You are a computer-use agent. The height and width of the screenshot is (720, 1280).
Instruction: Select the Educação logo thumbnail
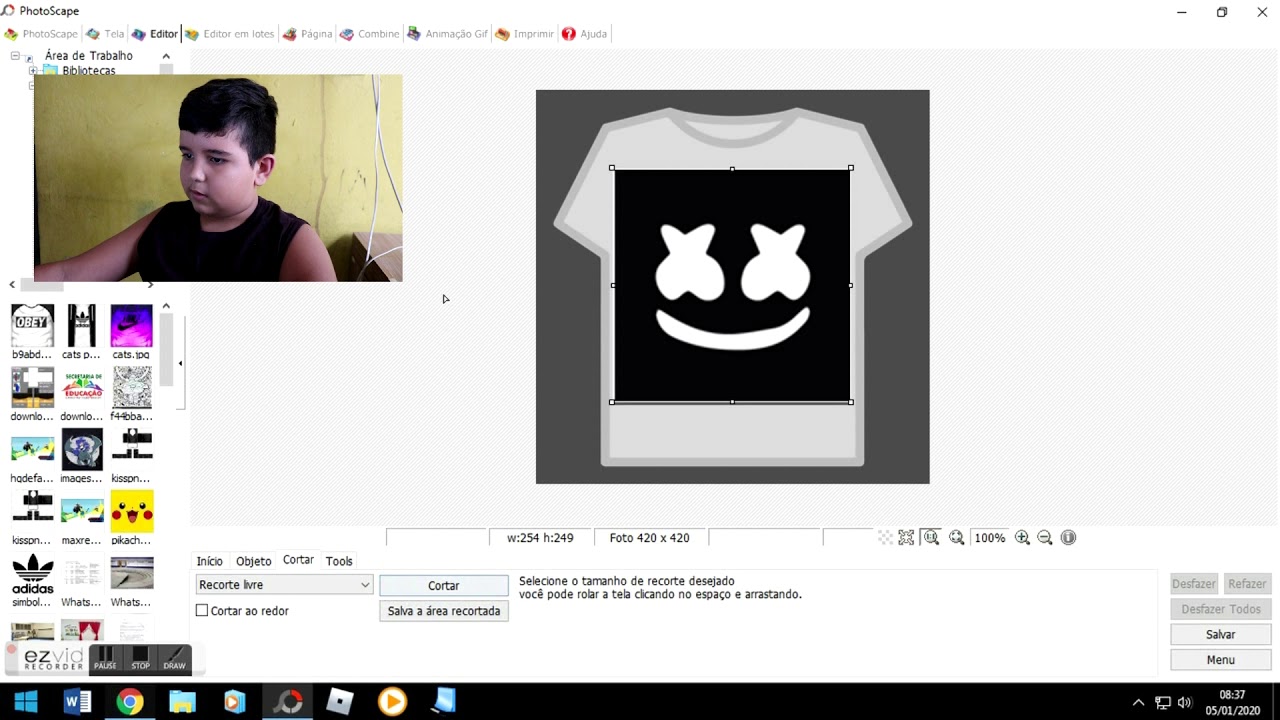pos(82,393)
